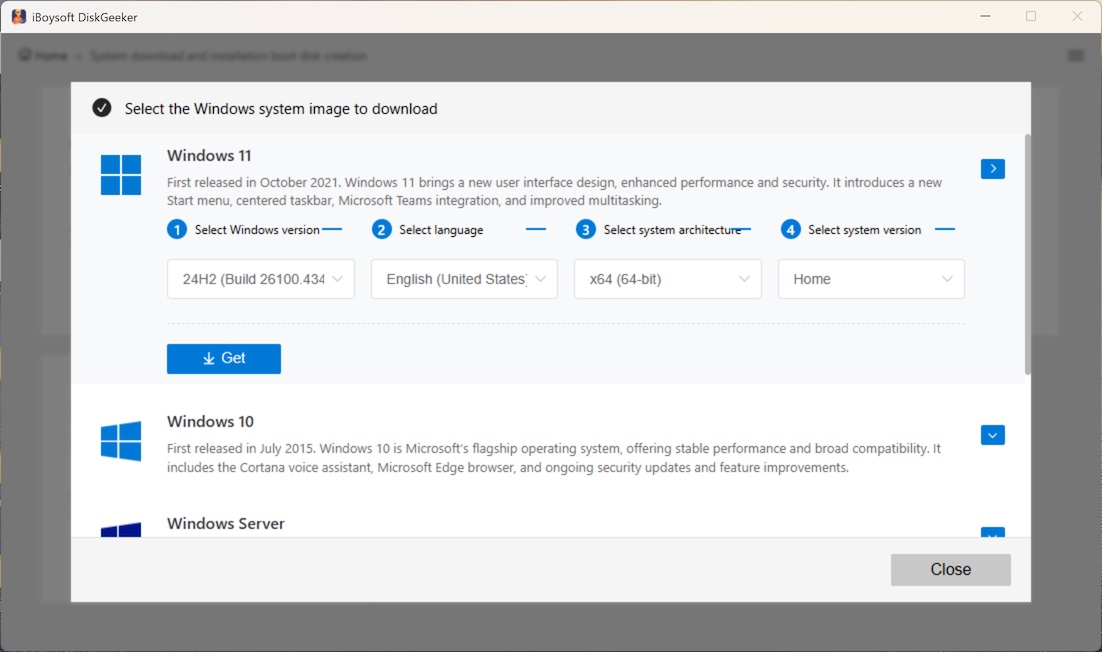1102x652 pixels.
Task: Open the Windows version dropdown showing 24H2
Action: (260, 279)
